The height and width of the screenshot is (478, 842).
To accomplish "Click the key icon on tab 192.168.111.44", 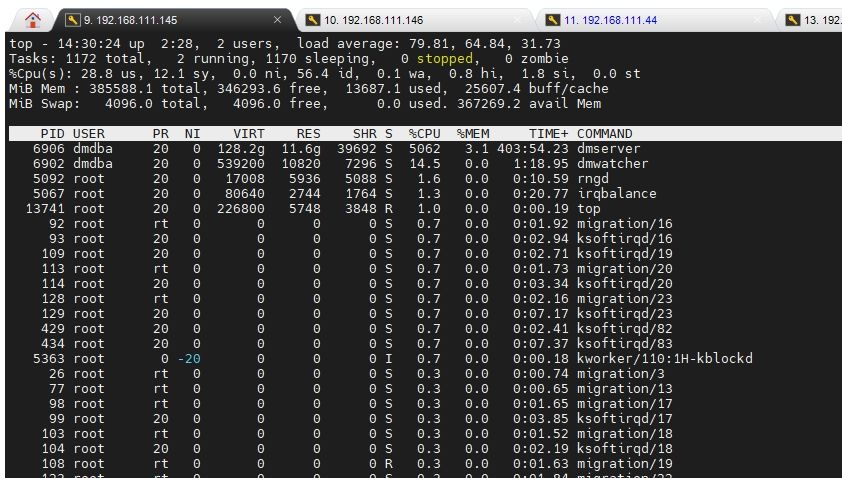I will pos(553,20).
